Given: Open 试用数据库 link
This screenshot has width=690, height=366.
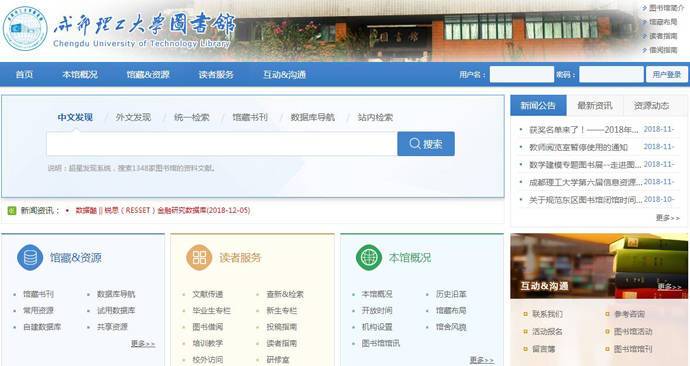Looking at the screenshot, I should pyautogui.click(x=116, y=311).
